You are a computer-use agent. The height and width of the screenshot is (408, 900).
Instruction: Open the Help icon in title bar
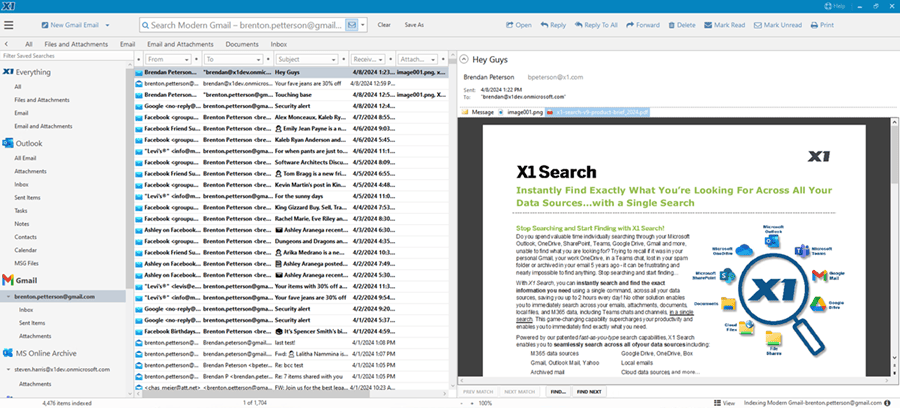(837, 6)
